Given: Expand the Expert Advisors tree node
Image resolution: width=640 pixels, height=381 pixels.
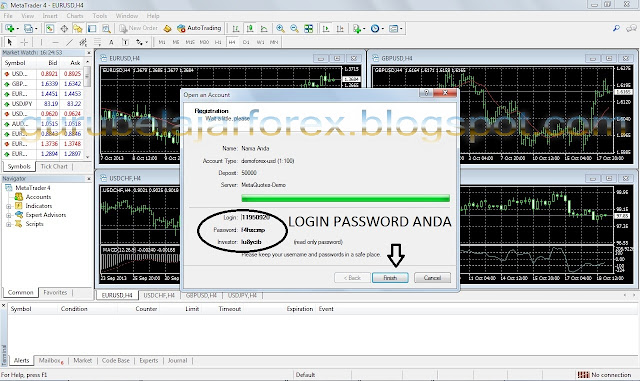Looking at the screenshot, I should click(9, 215).
